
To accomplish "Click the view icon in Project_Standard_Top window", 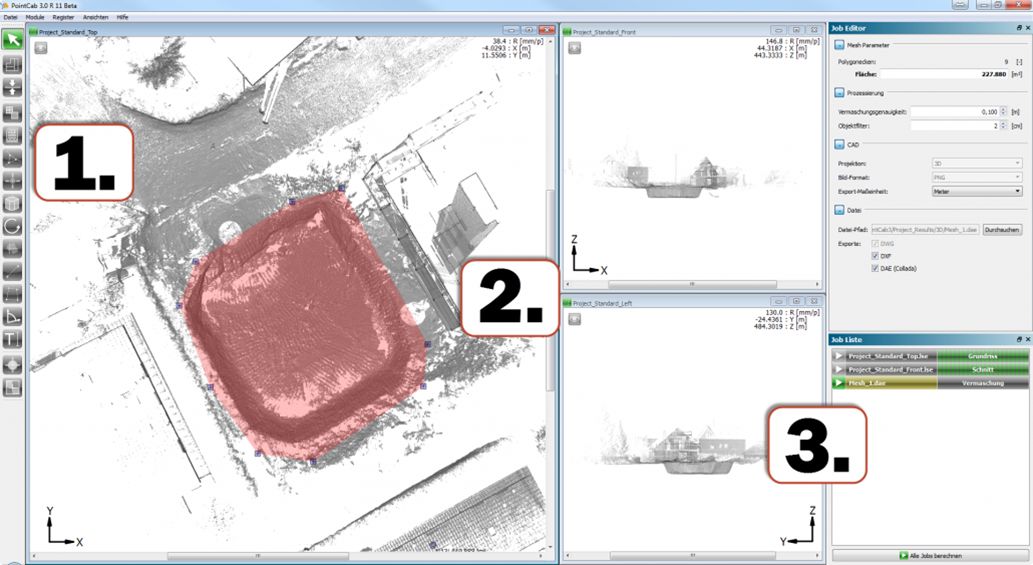I will (41, 48).
